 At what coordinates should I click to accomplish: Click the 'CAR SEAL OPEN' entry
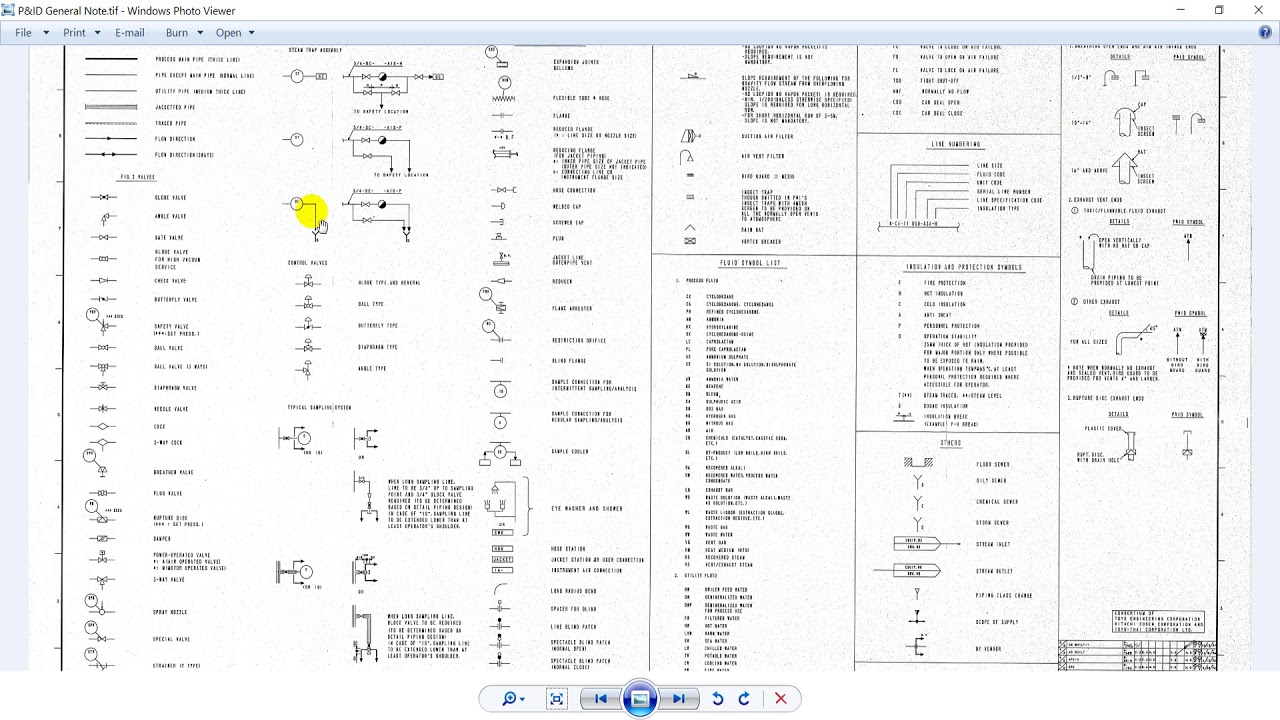940,102
